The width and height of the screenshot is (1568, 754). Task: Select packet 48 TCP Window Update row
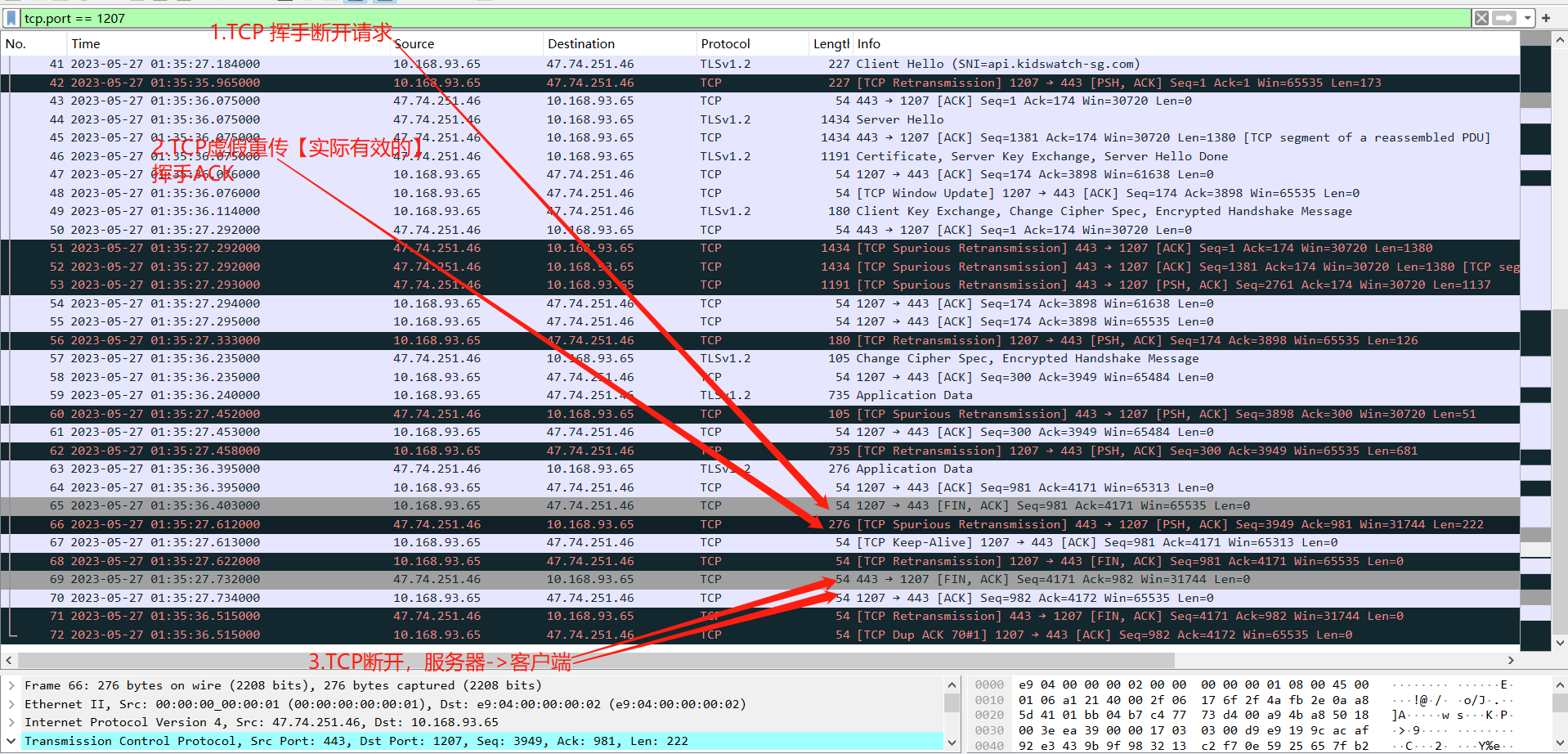[x=760, y=193]
